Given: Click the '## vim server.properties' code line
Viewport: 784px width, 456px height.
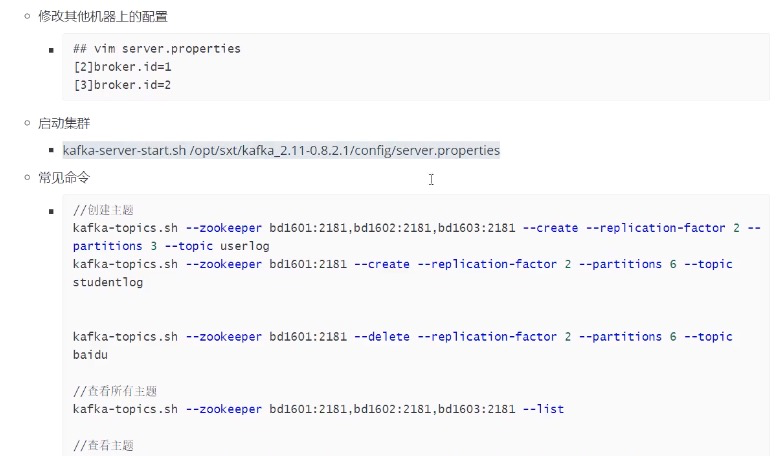Looking at the screenshot, I should 157,49.
